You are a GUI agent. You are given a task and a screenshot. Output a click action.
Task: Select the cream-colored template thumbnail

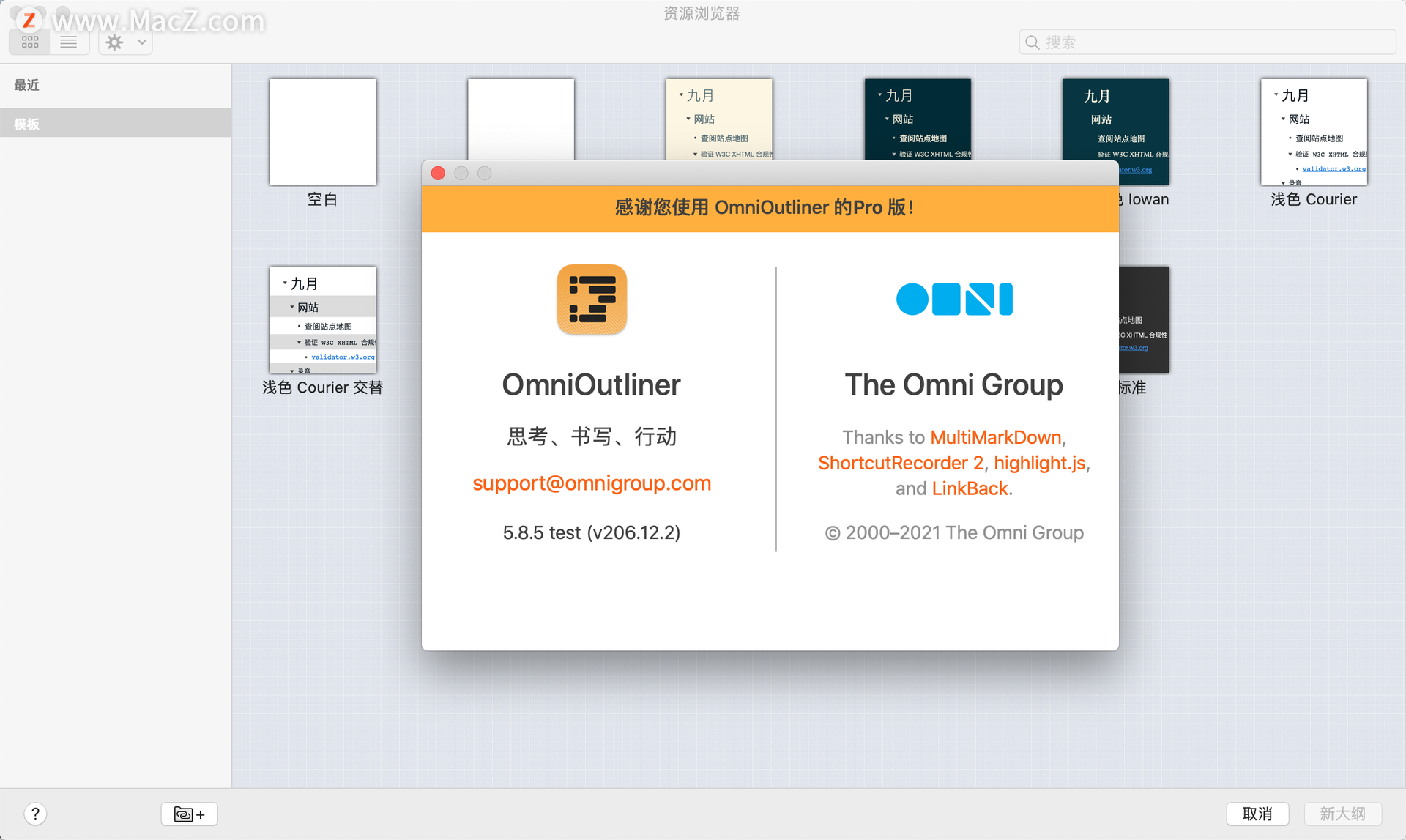coord(719,119)
